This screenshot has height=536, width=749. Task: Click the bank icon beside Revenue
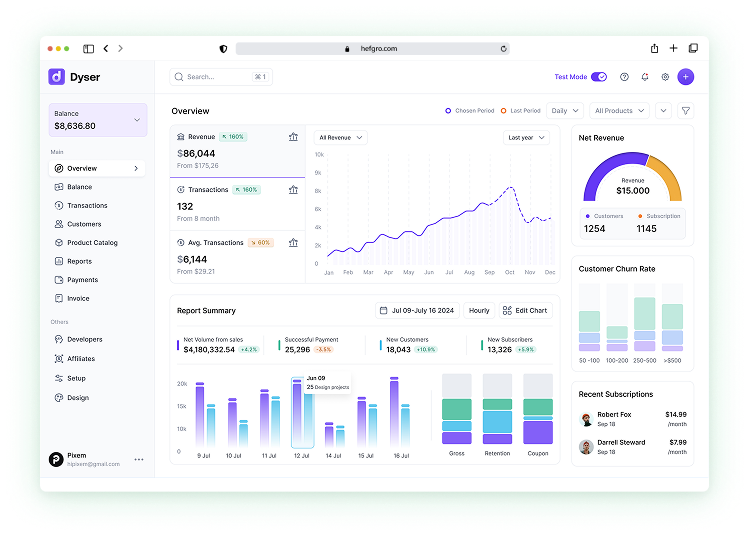(x=293, y=137)
